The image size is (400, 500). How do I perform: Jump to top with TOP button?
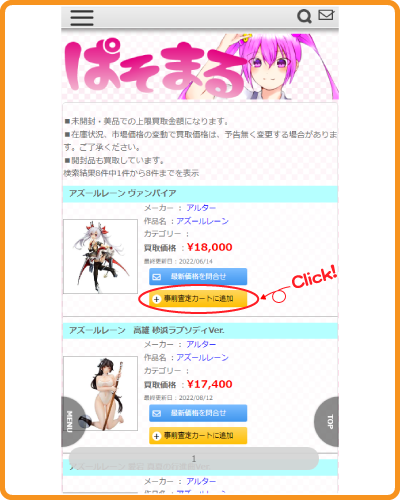point(327,422)
